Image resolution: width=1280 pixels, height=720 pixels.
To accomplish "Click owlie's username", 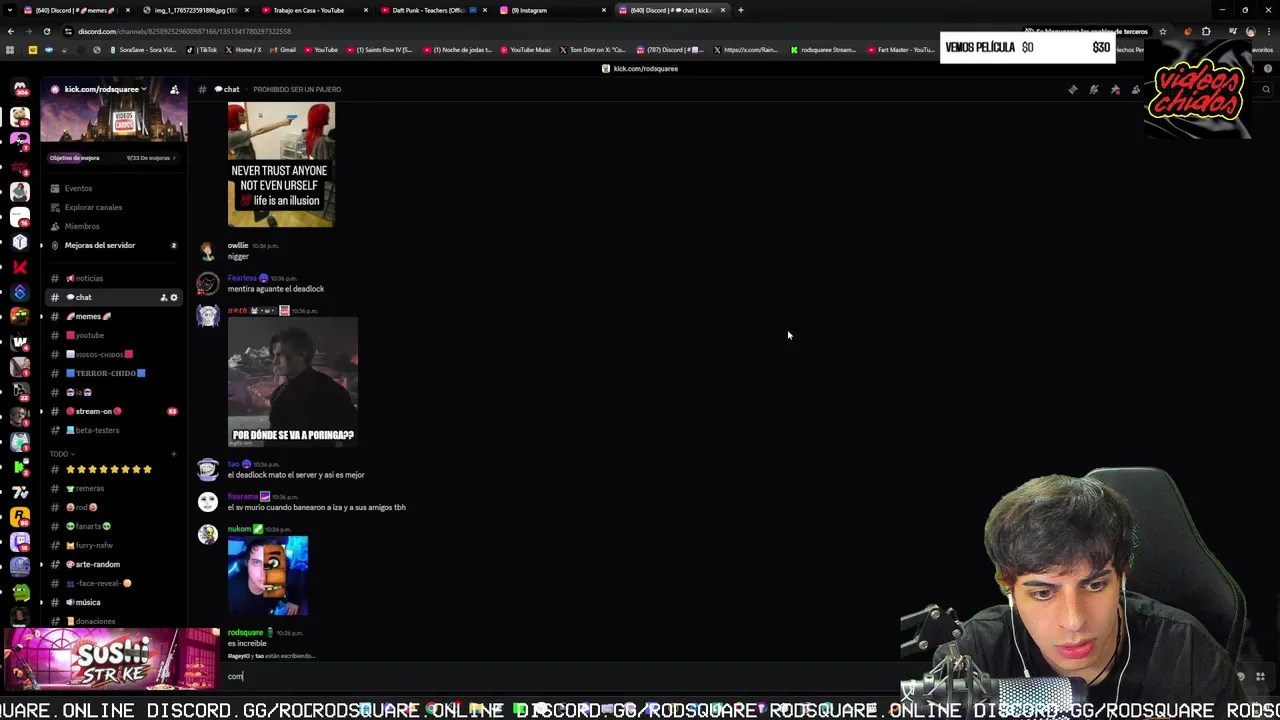I will point(237,245).
